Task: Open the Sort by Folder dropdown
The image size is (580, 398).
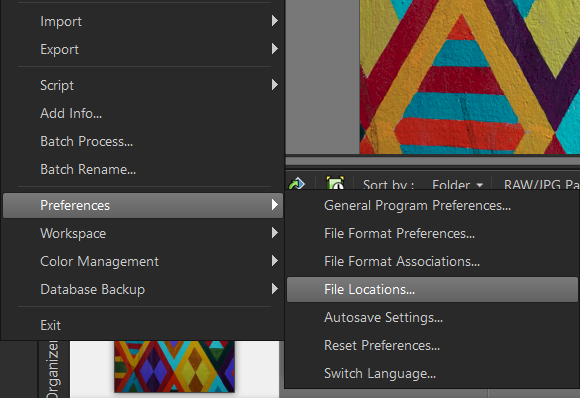Action: (x=458, y=184)
